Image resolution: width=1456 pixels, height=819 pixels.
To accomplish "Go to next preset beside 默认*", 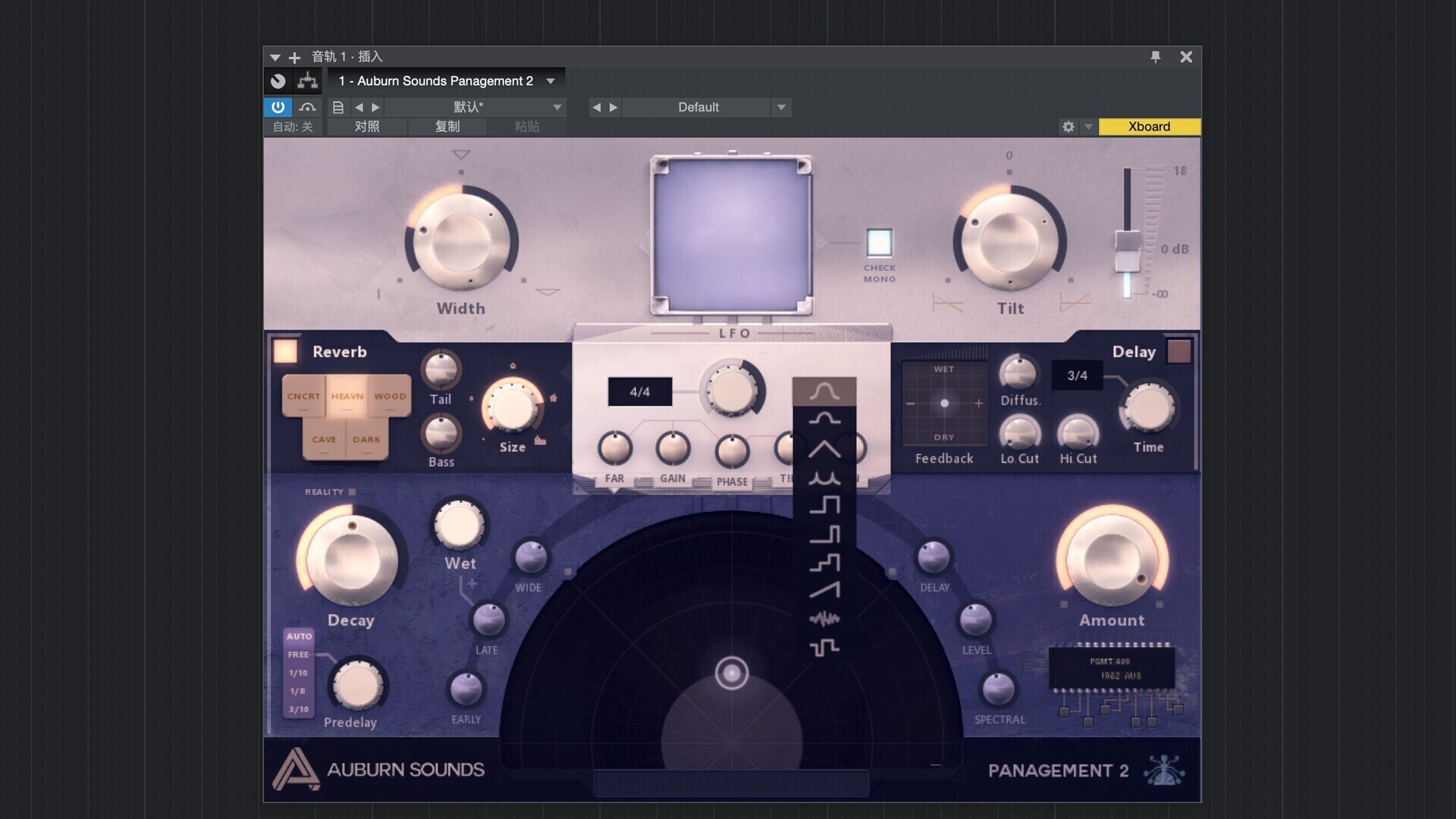I will 375,107.
